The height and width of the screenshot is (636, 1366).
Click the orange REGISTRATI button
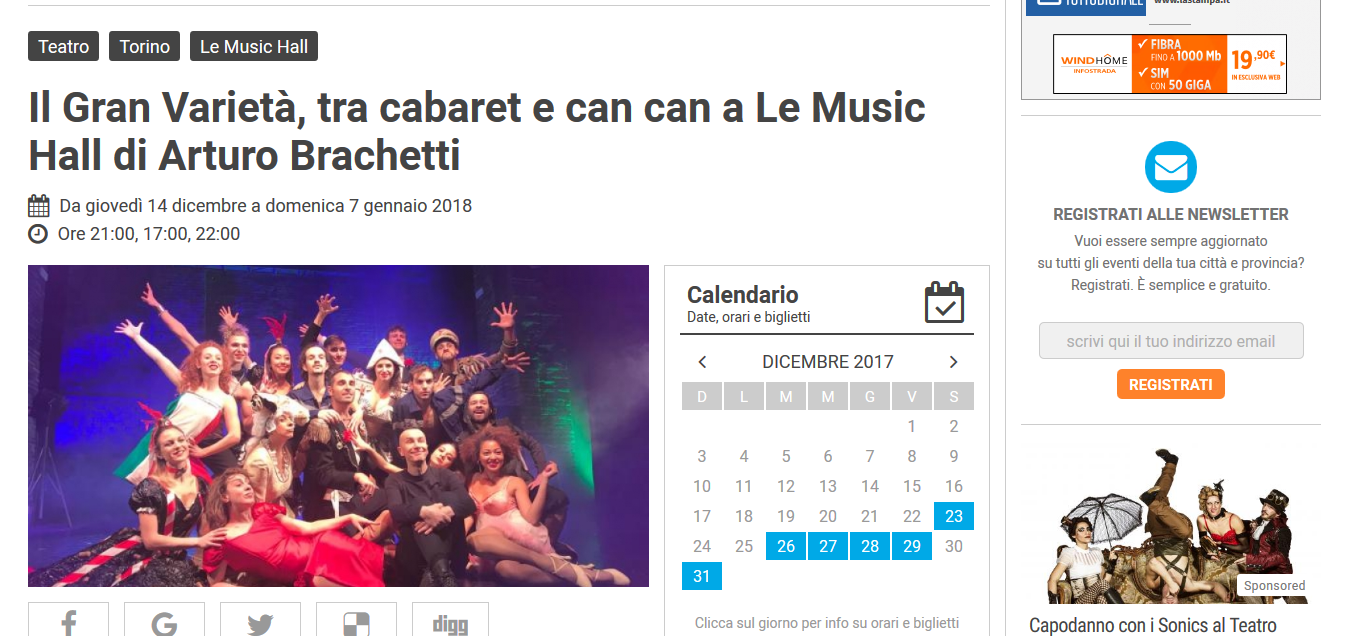pos(1170,384)
